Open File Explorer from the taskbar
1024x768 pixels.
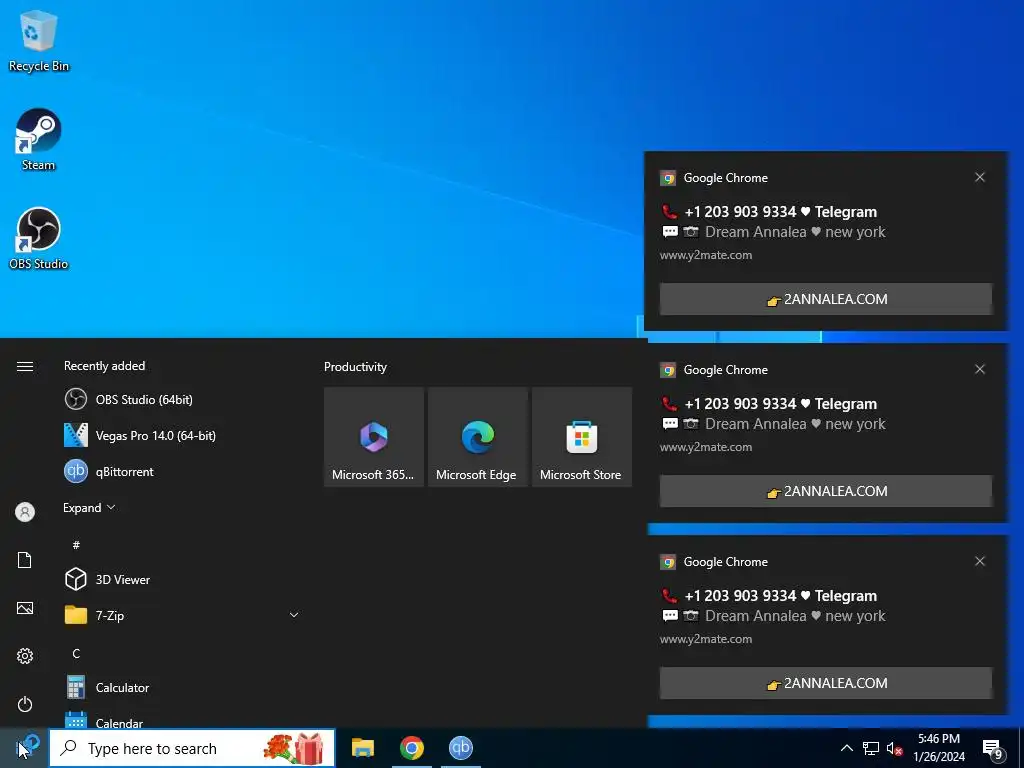click(362, 748)
